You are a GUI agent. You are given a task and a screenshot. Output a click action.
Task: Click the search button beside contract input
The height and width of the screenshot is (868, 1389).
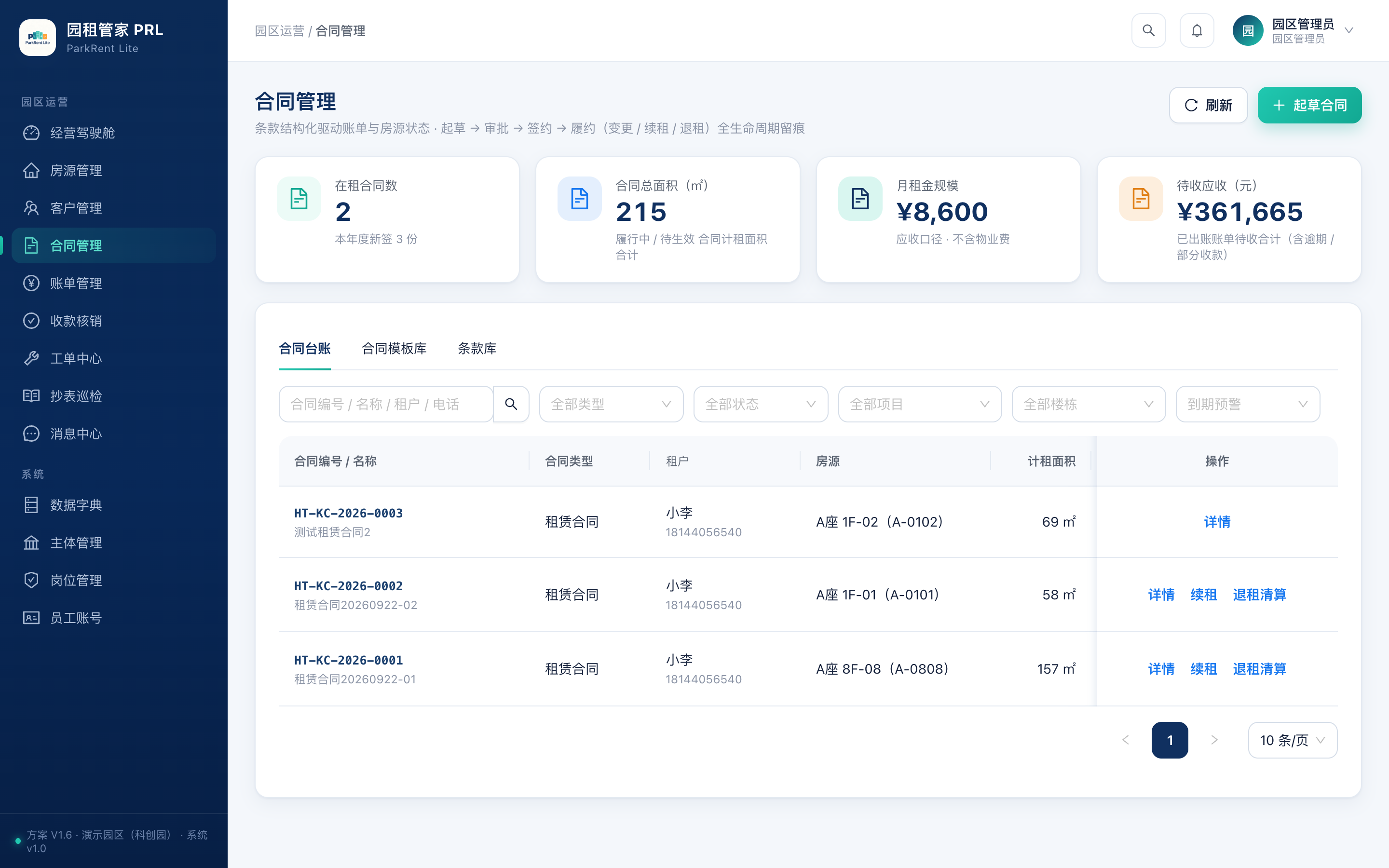point(511,404)
